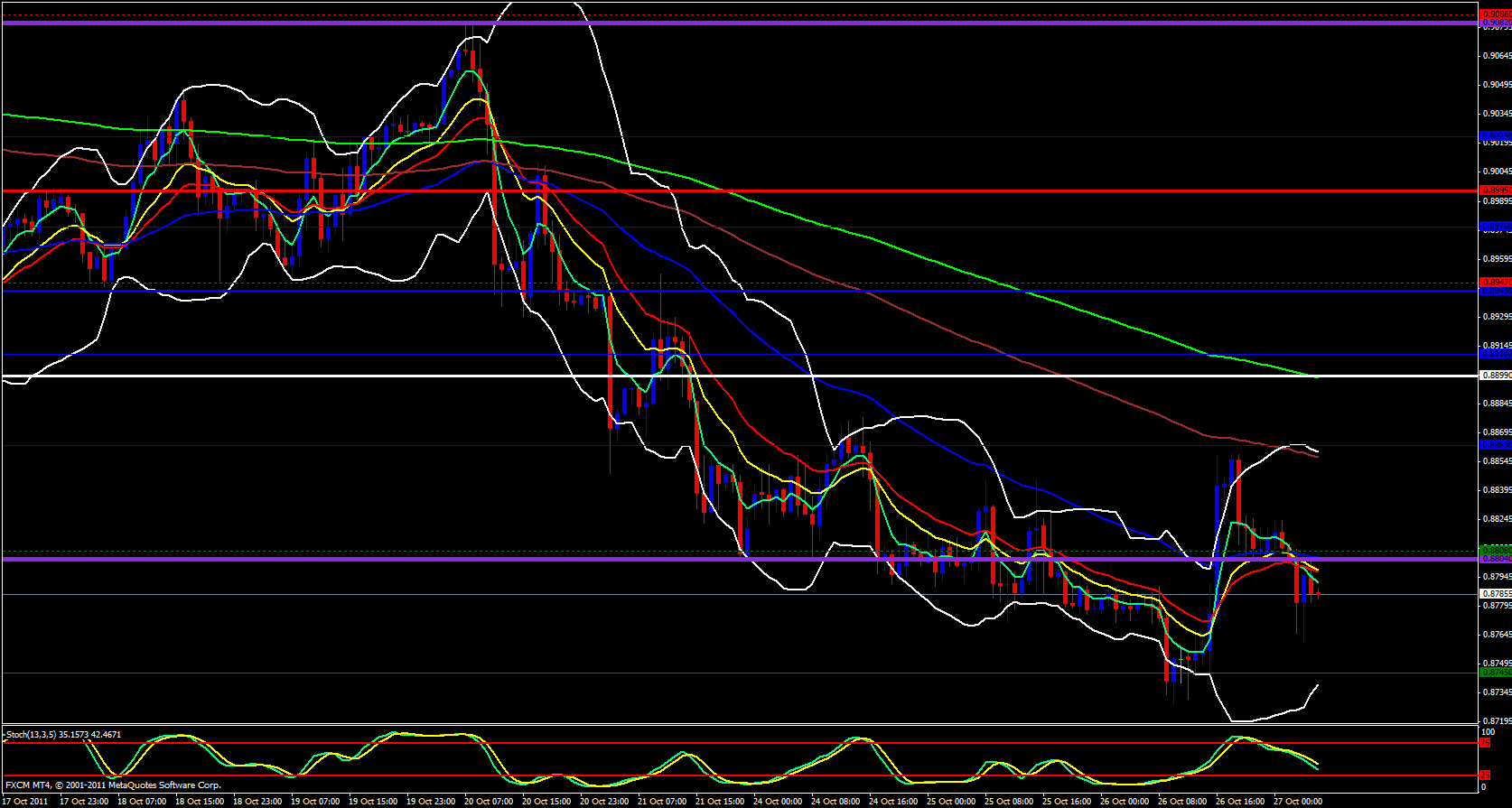Select the green 0.87450 price level tag
This screenshot has width=1512, height=808.
click(x=1495, y=673)
